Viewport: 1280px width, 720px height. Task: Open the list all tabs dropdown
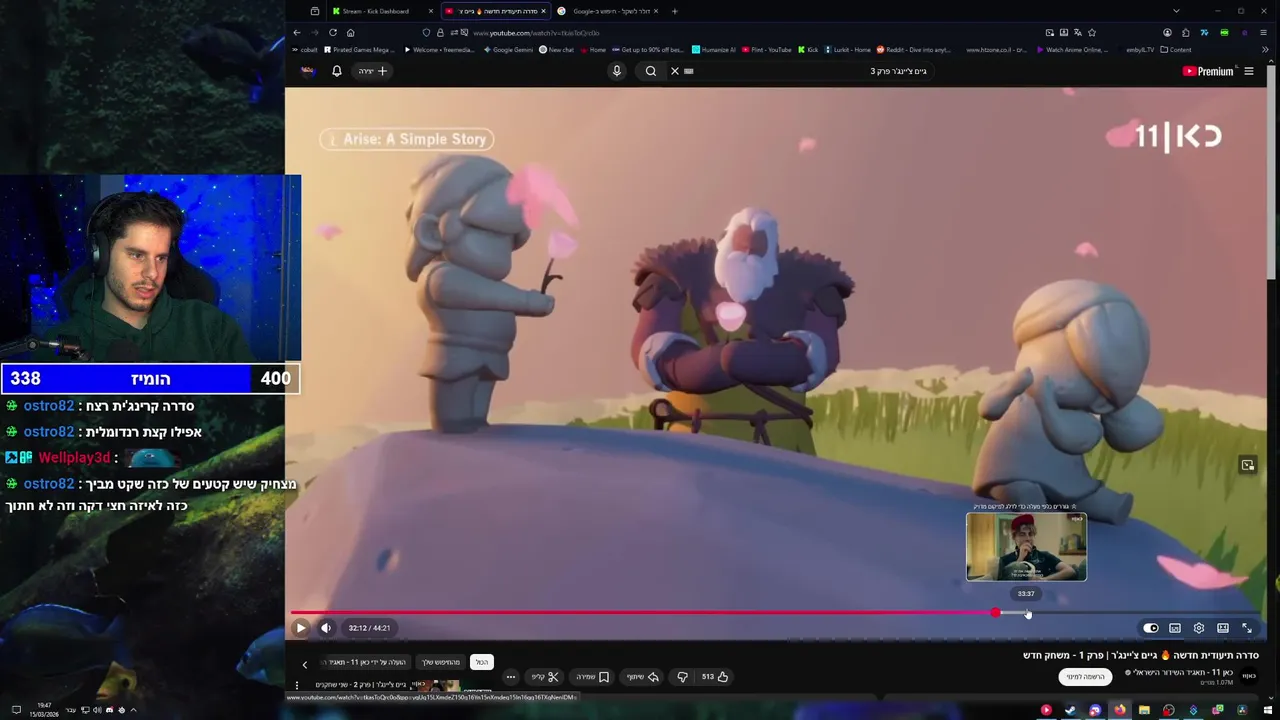click(x=1177, y=11)
